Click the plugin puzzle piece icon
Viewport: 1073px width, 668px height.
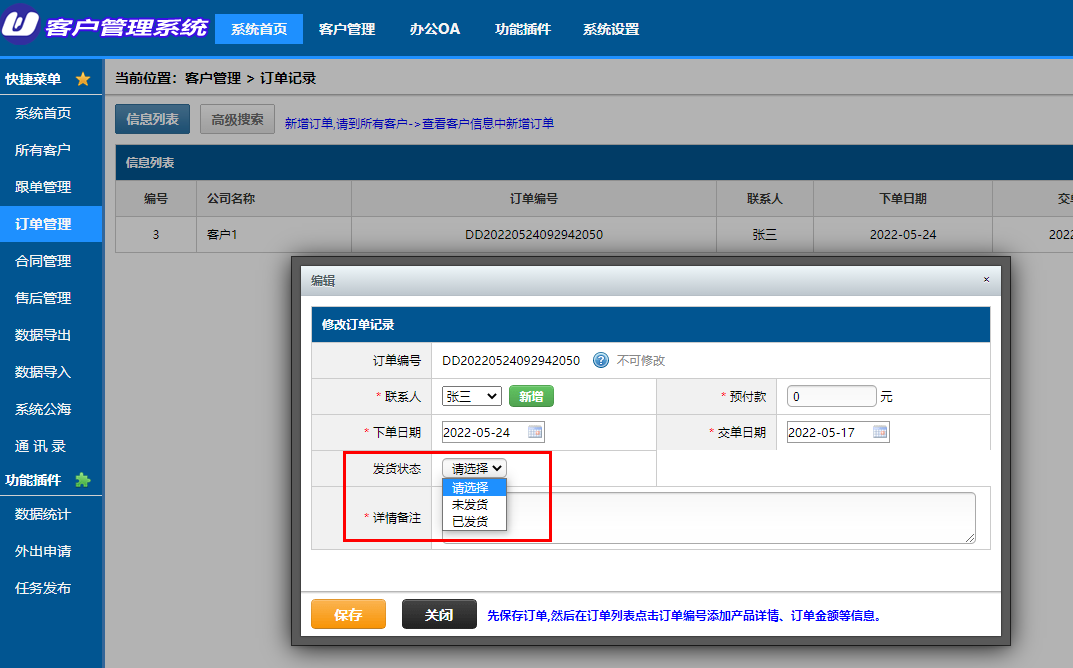(83, 480)
